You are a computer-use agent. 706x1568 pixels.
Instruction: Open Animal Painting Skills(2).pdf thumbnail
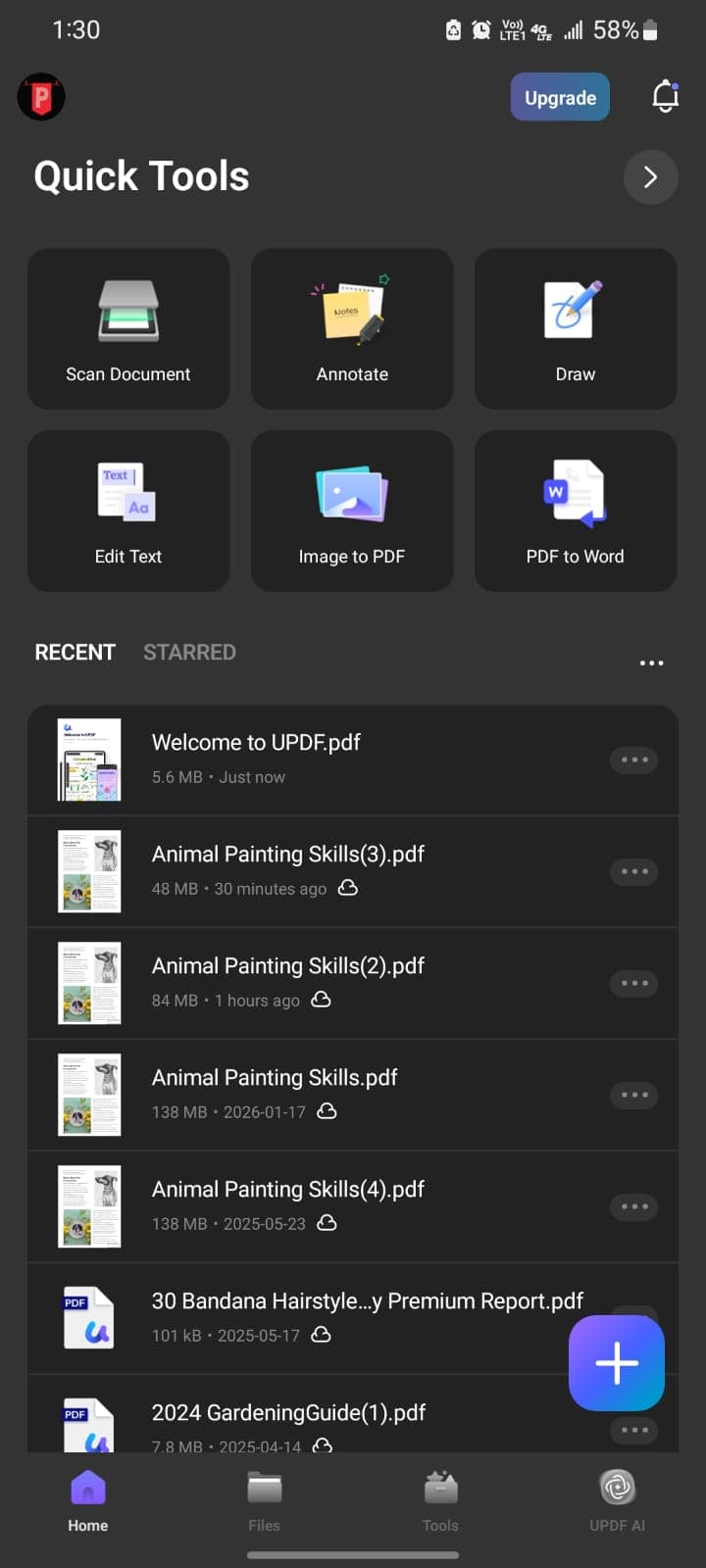(x=89, y=983)
